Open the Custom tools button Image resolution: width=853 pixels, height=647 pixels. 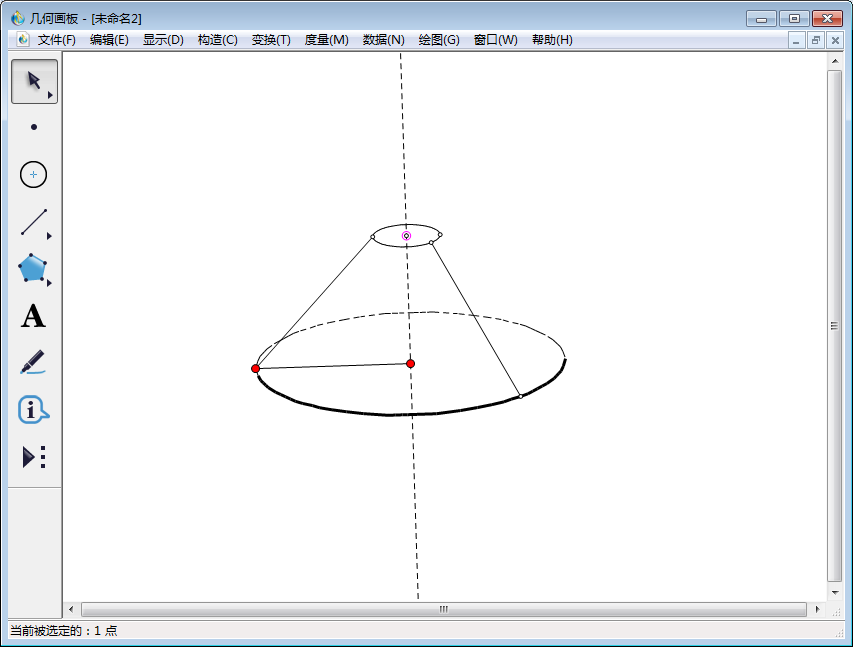(x=34, y=457)
